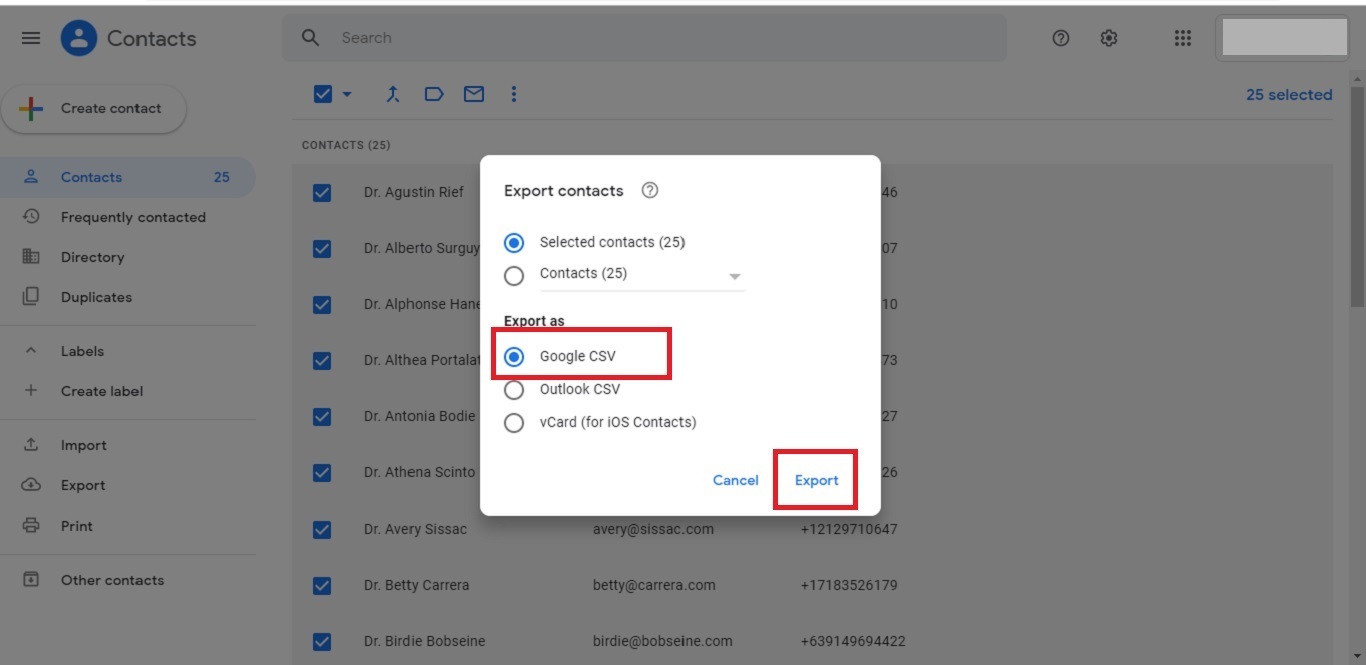Open the more actions three-dot menu

point(514,94)
